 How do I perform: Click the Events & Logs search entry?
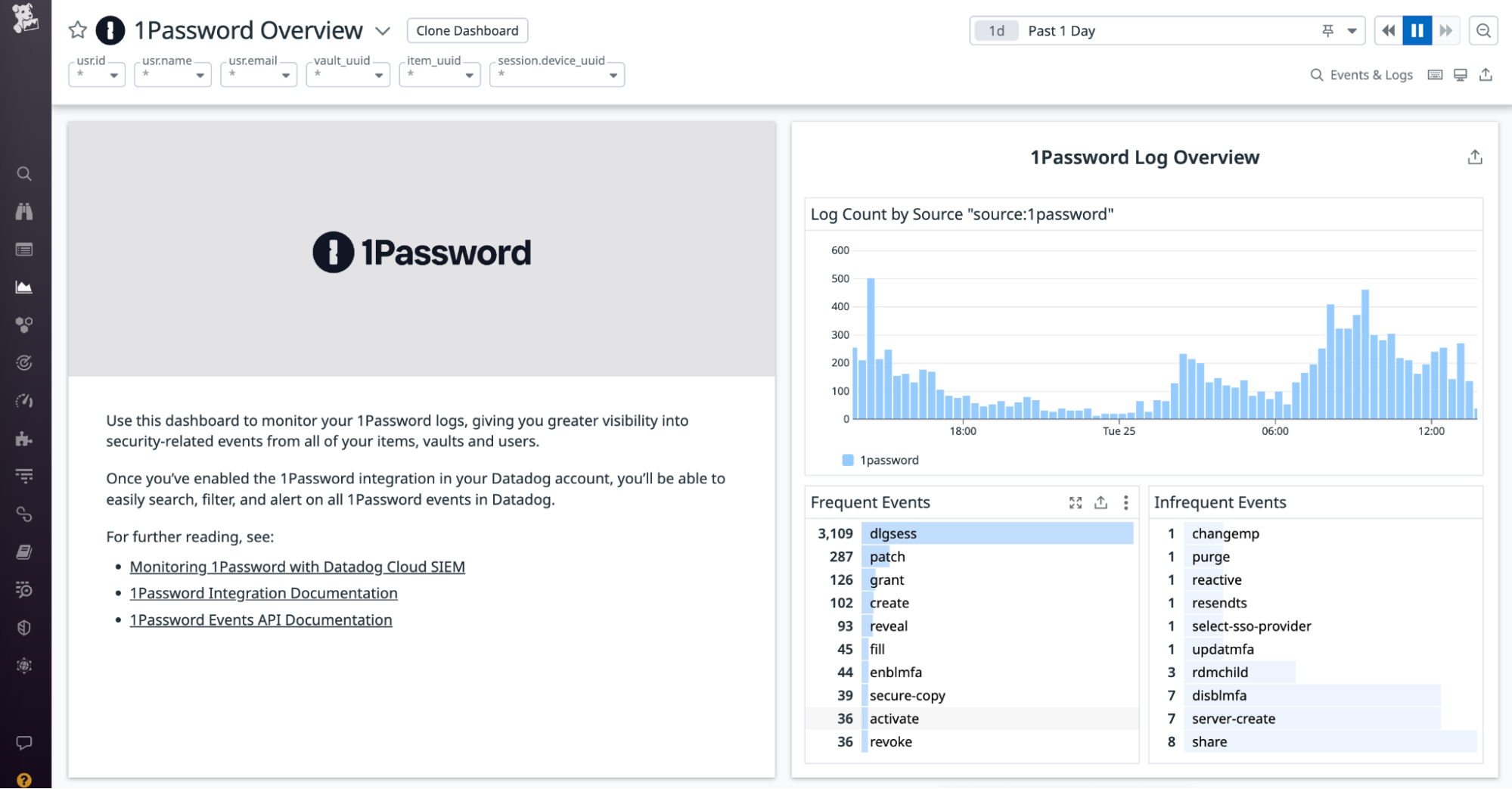tap(1361, 74)
